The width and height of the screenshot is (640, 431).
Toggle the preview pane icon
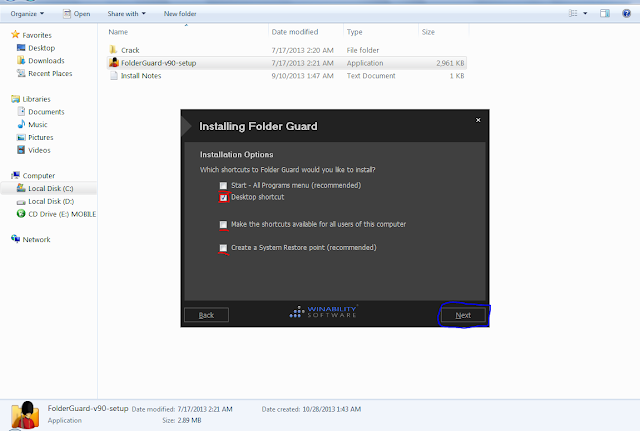pyautogui.click(x=604, y=13)
